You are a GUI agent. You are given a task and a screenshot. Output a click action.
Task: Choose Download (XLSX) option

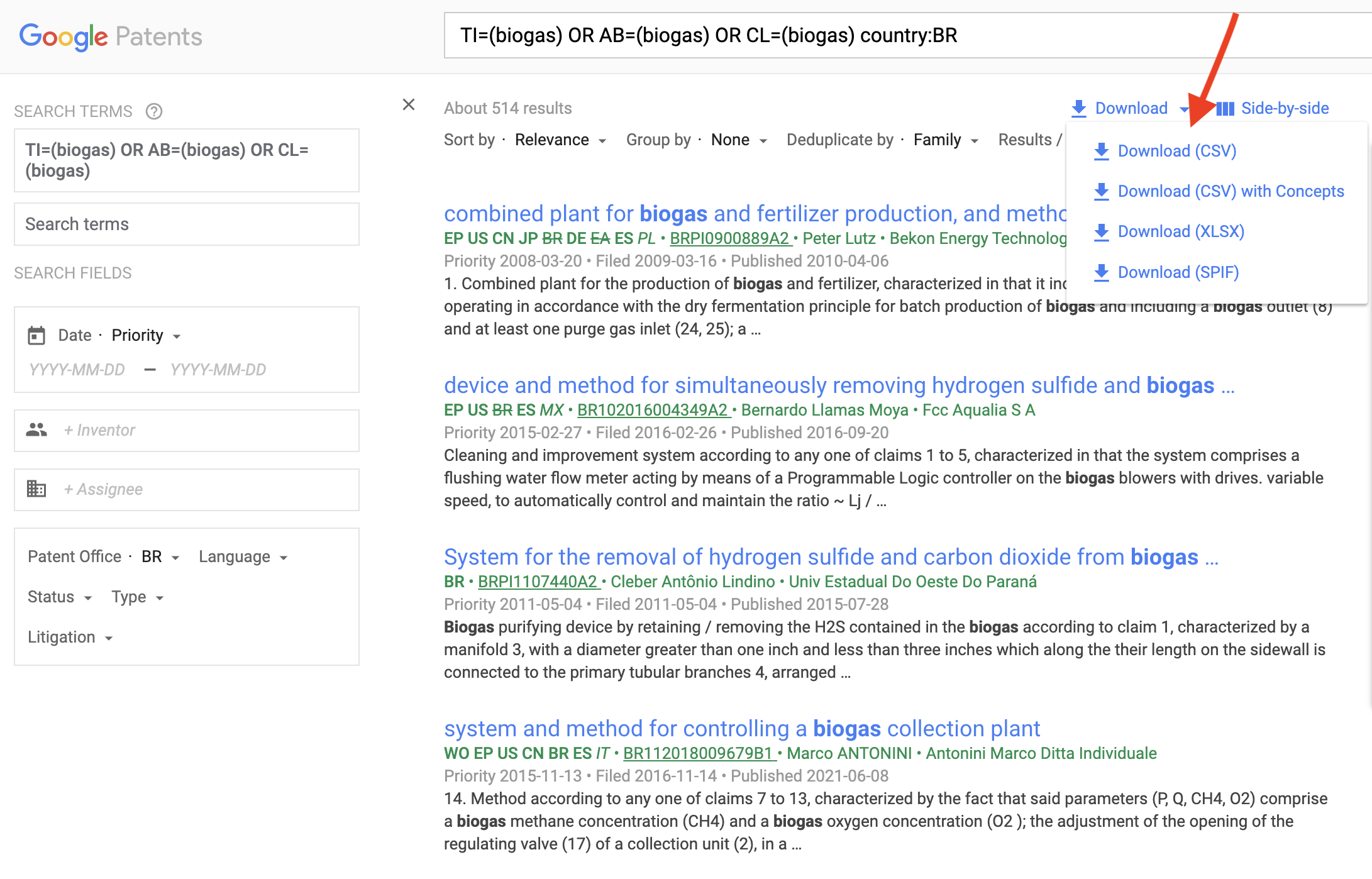[1181, 231]
